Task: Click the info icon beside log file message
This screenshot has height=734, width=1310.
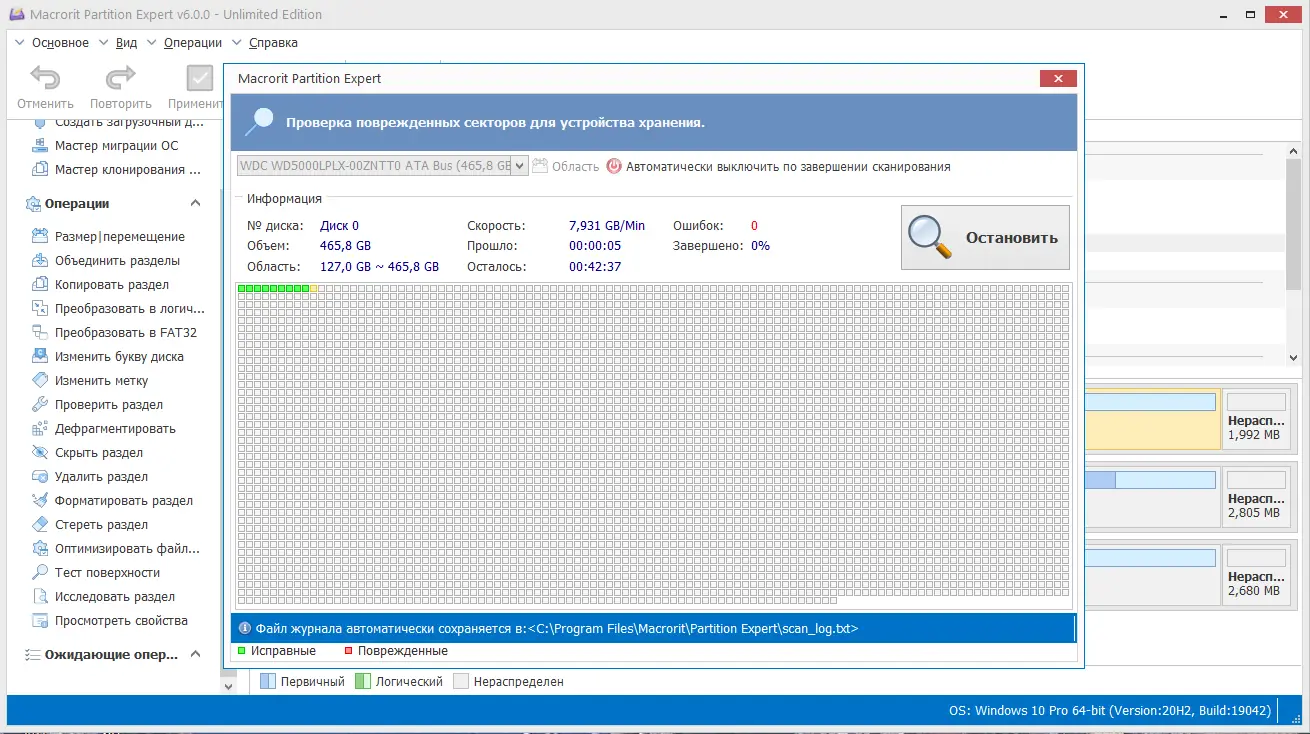Action: coord(245,629)
